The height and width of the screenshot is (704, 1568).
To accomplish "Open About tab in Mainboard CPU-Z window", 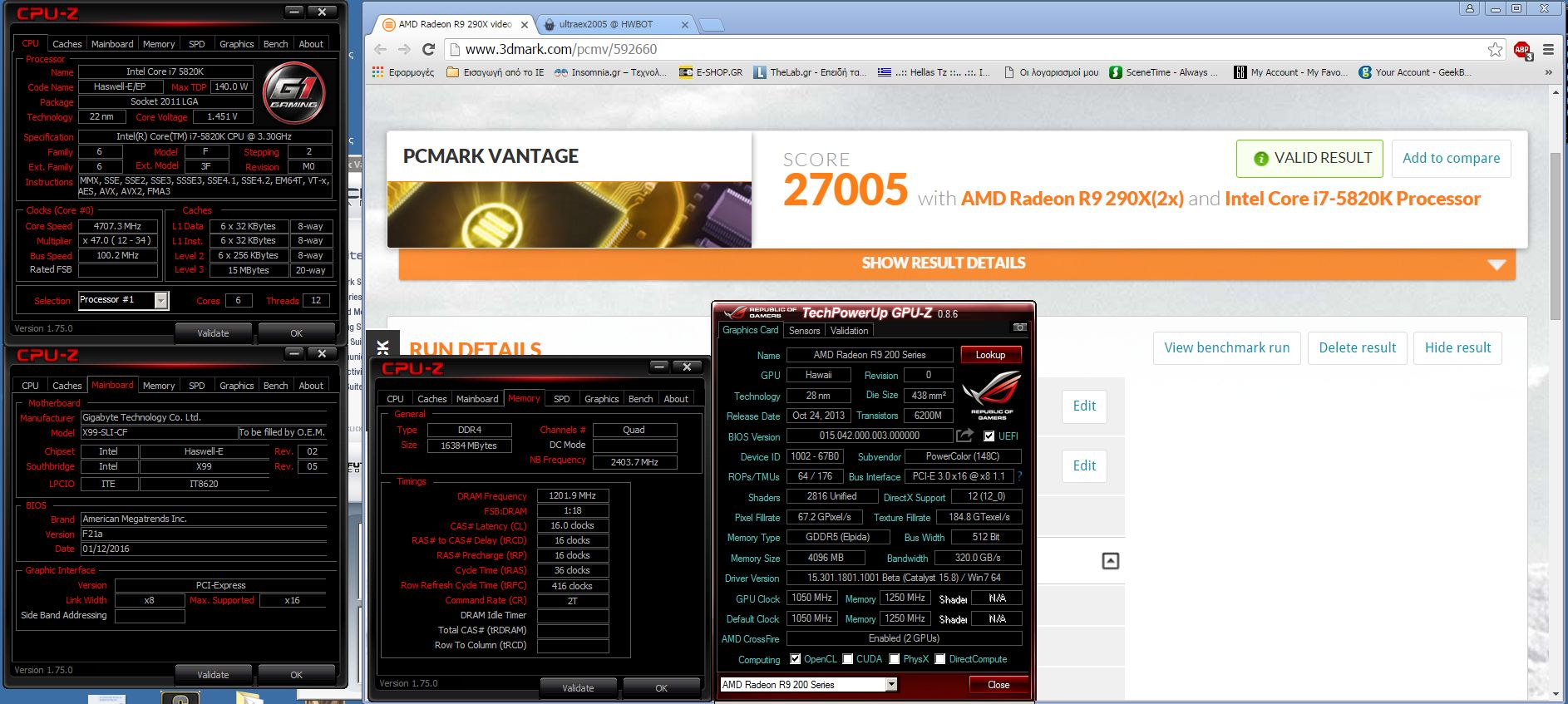I will pyautogui.click(x=311, y=386).
